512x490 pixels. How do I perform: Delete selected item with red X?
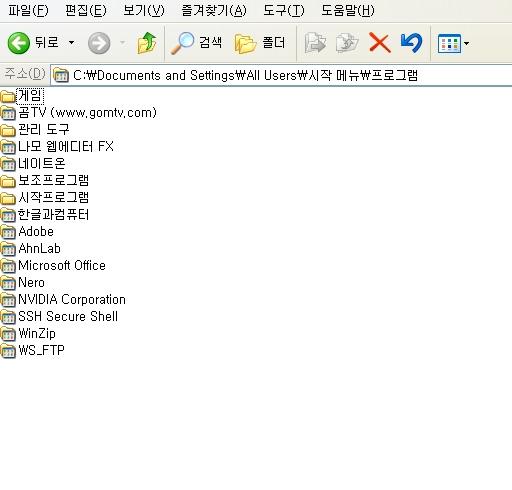(x=380, y=43)
